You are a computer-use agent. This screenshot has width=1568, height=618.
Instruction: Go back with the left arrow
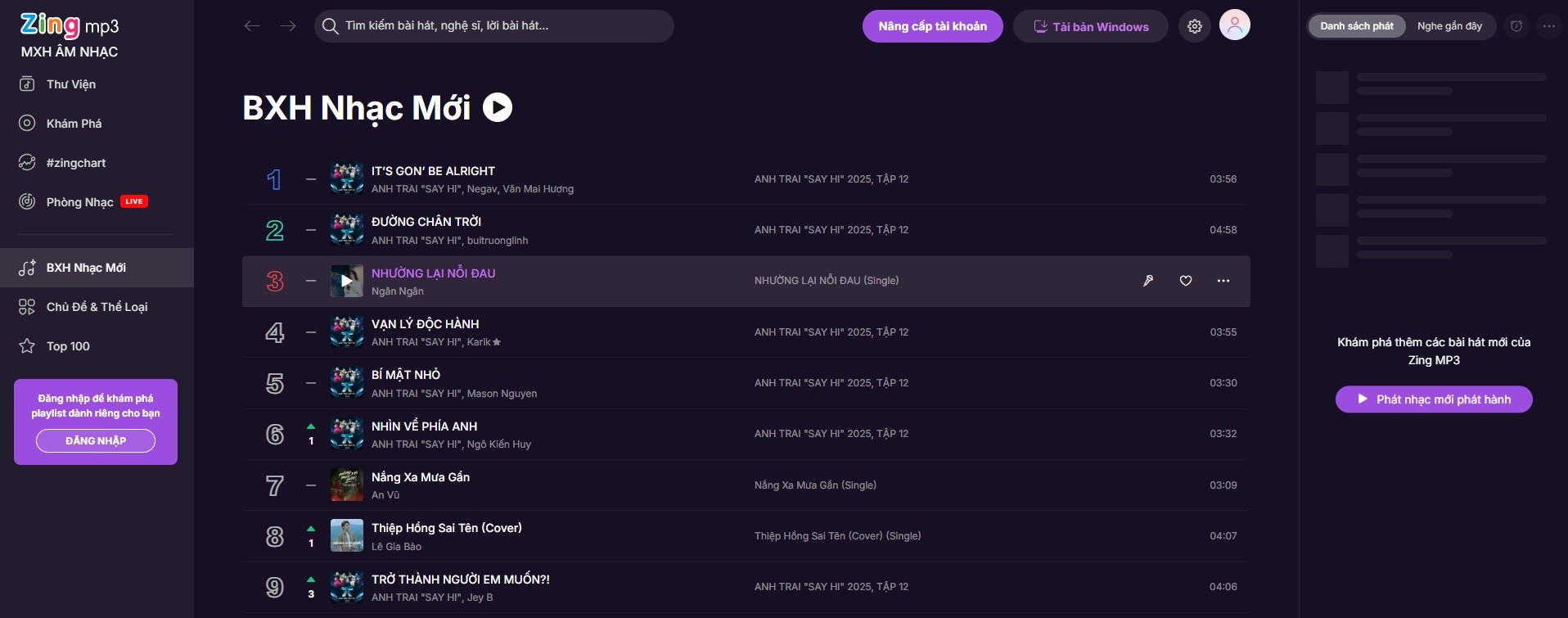point(252,26)
